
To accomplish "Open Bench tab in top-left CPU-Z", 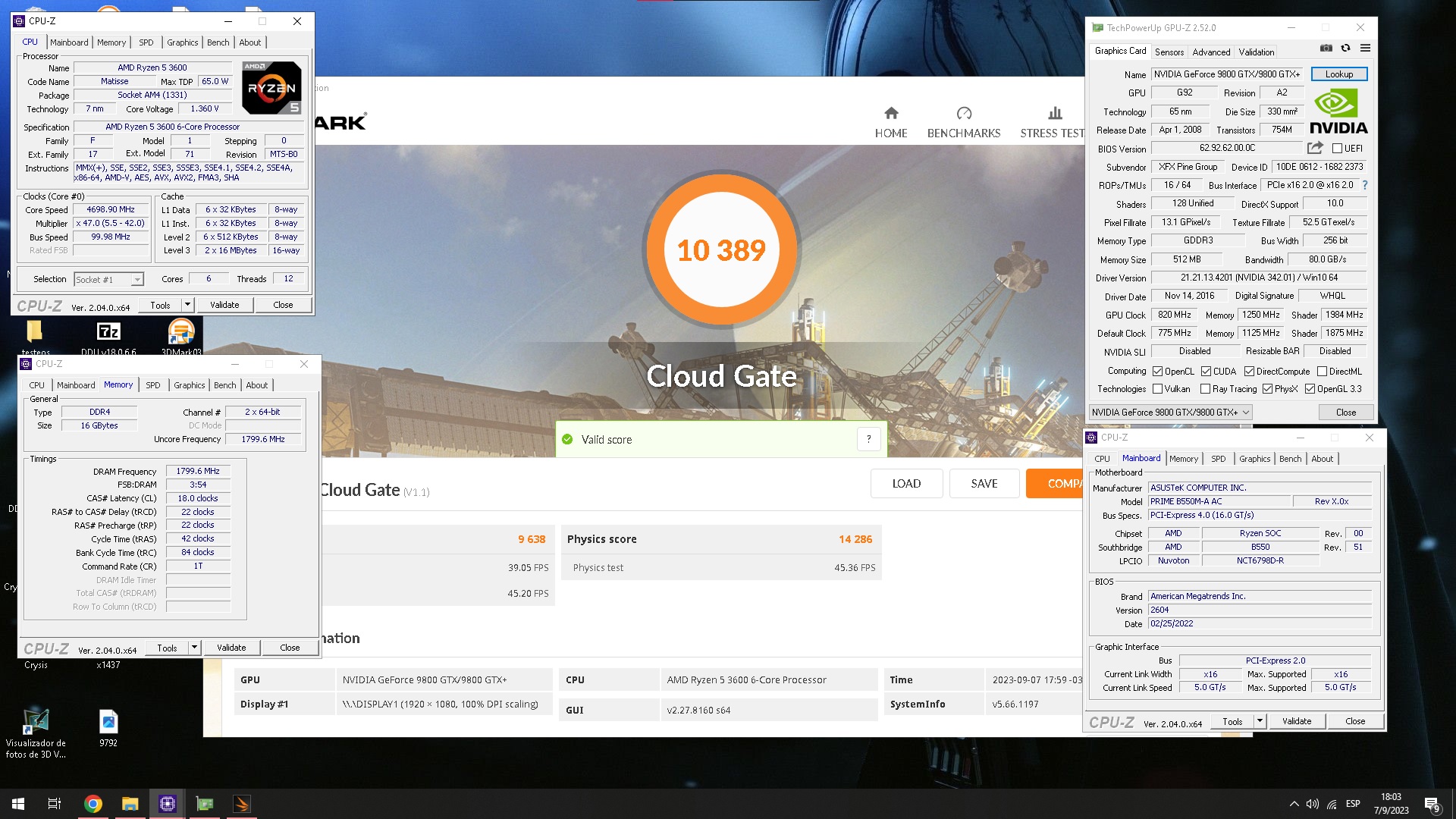I will pyautogui.click(x=218, y=42).
